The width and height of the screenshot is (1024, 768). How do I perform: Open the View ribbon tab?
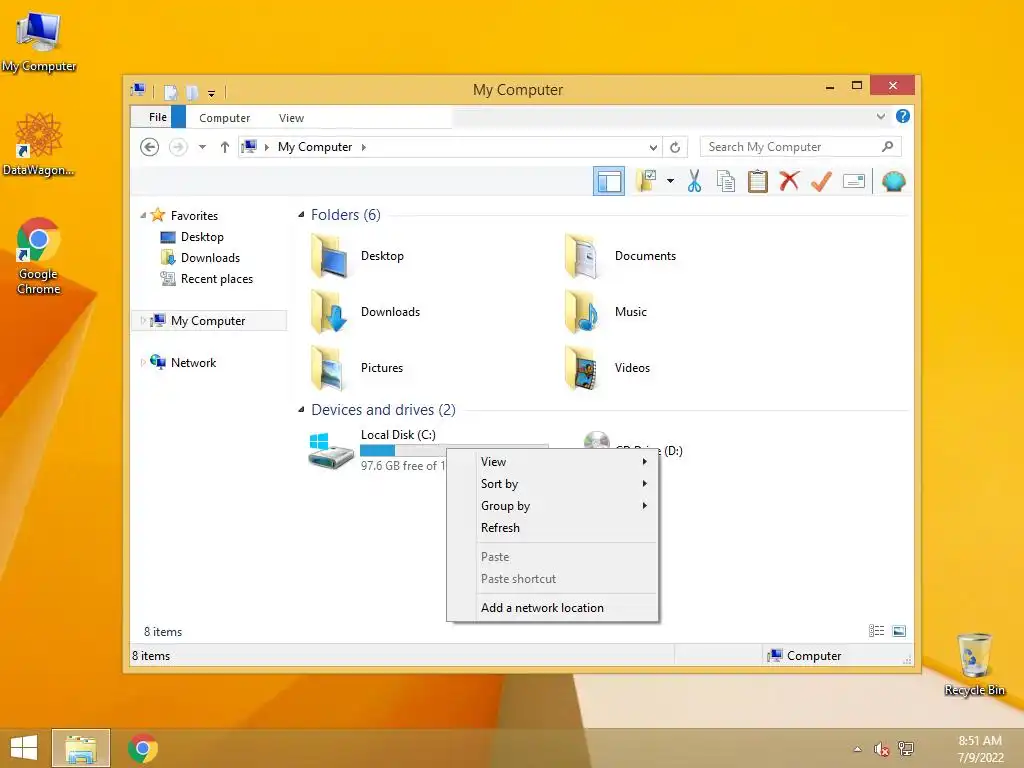point(291,118)
